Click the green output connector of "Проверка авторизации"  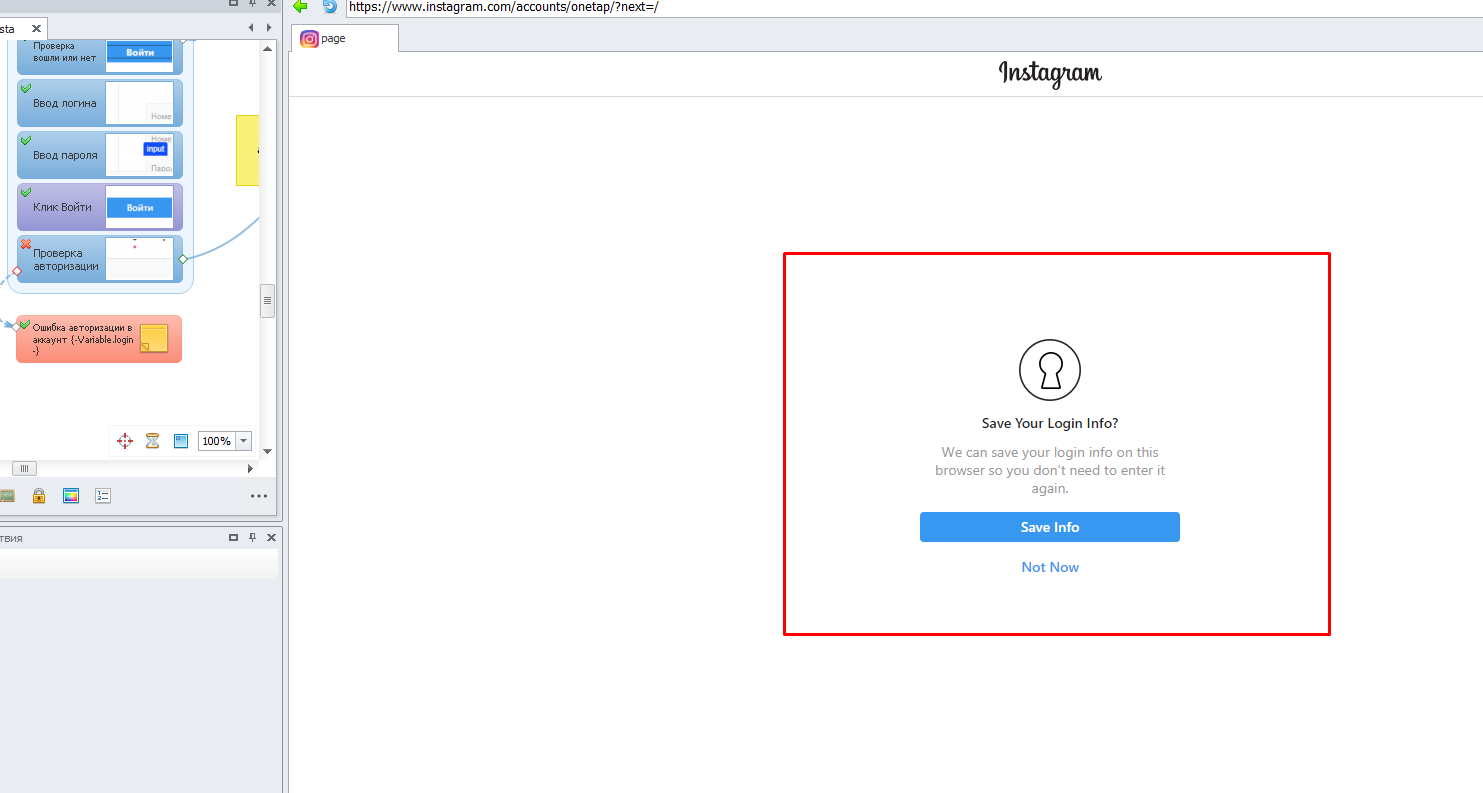(x=183, y=259)
